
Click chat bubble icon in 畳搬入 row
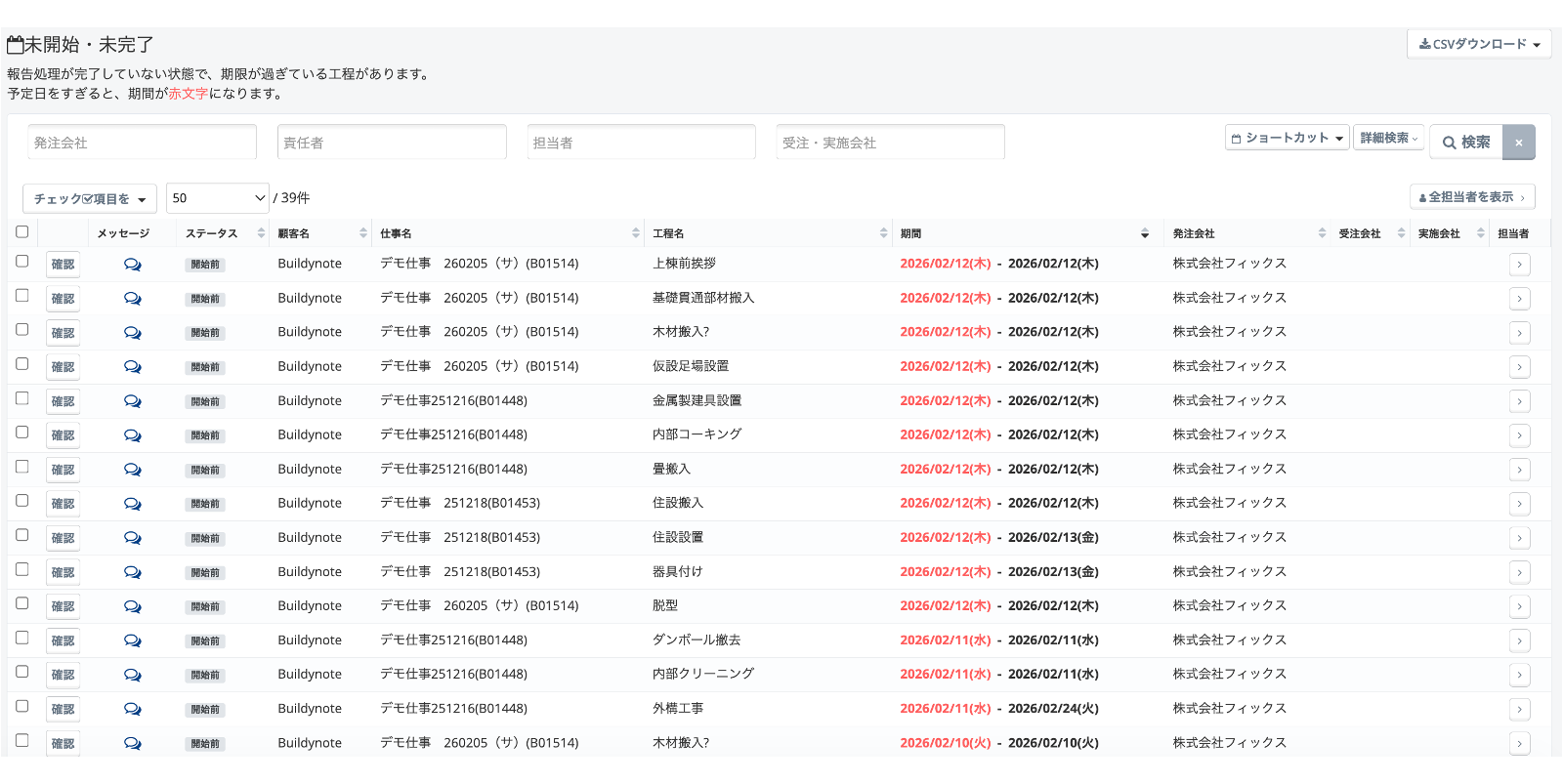[132, 470]
